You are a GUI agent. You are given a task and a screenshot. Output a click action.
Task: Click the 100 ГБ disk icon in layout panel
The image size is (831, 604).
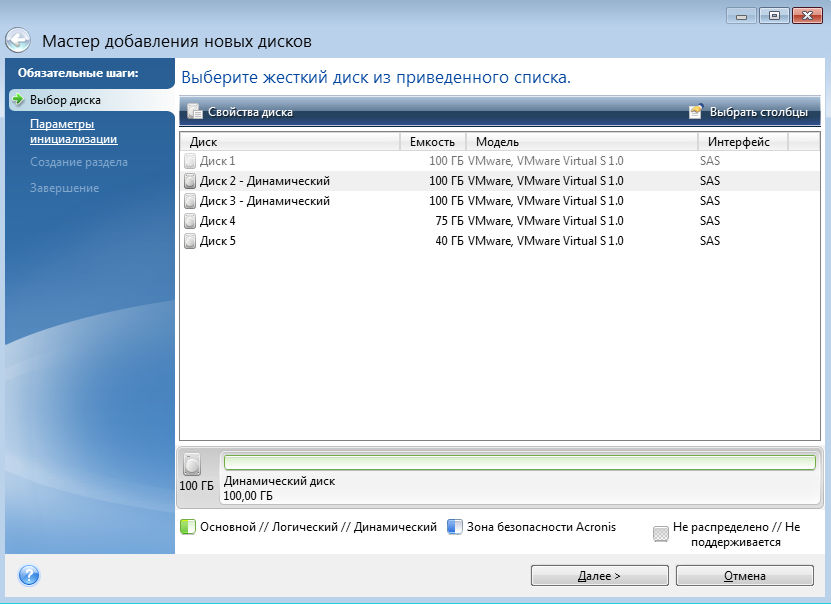192,464
